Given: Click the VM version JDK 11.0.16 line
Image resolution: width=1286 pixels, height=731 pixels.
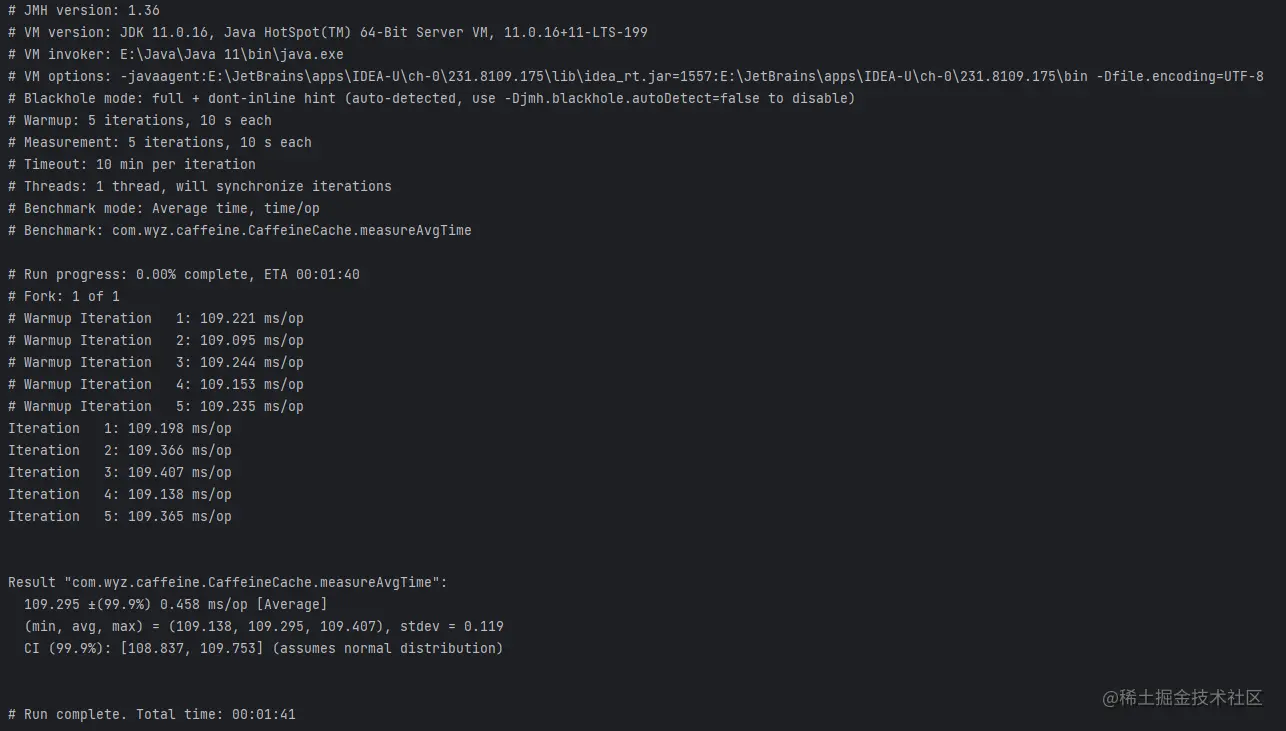Looking at the screenshot, I should coord(328,32).
